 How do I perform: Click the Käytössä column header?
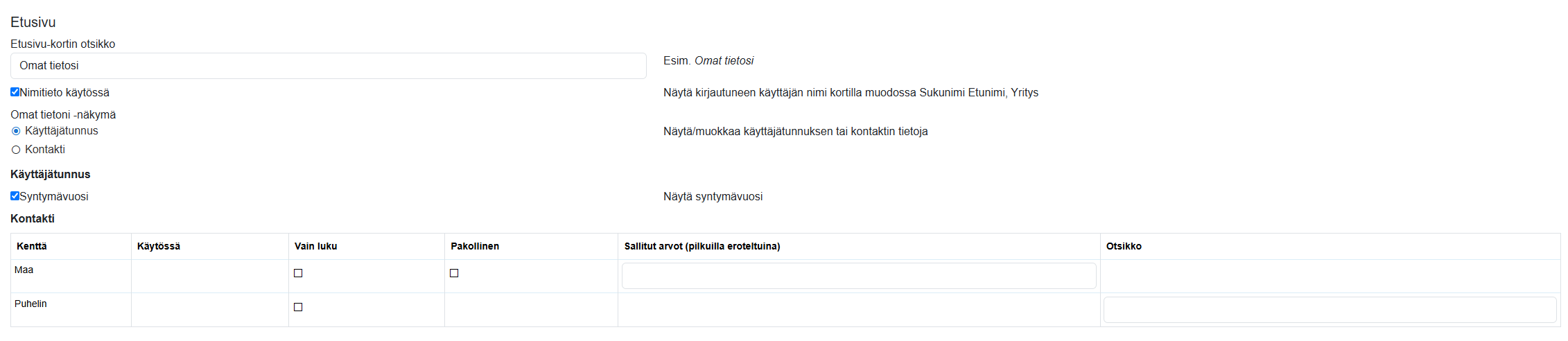point(159,246)
